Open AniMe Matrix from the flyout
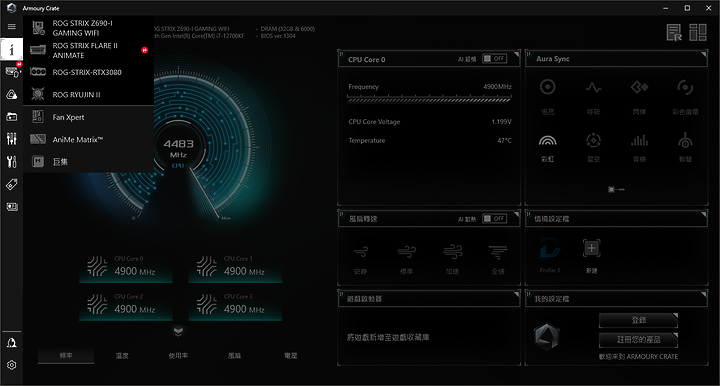 pos(88,140)
